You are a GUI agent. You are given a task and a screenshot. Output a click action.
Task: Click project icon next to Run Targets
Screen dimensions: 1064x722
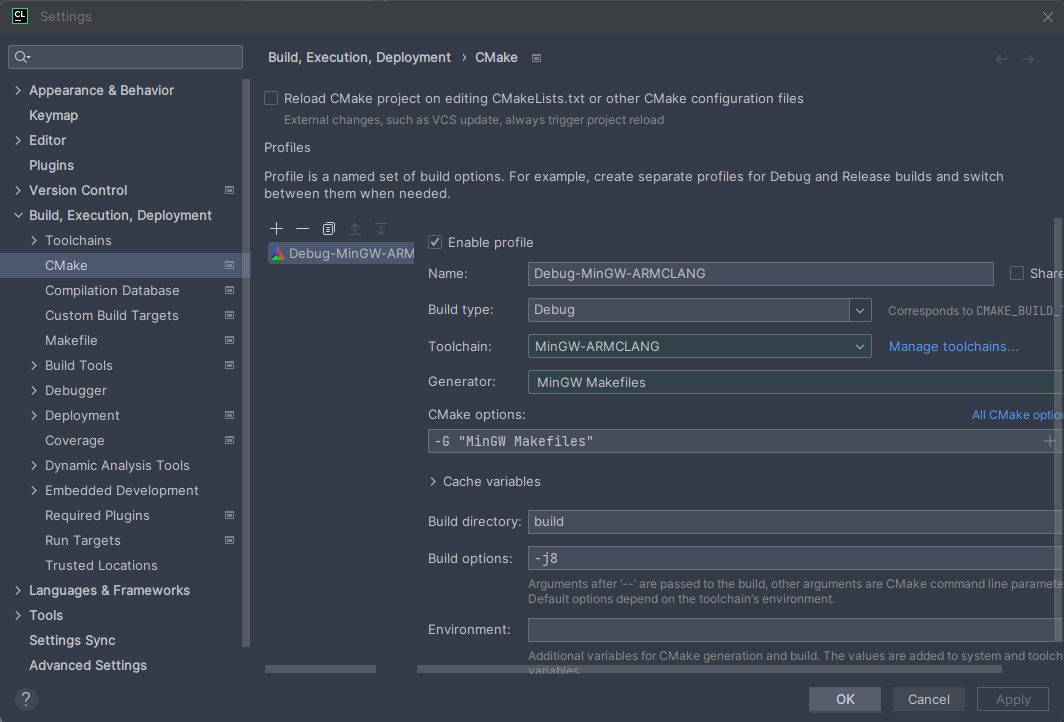click(229, 540)
